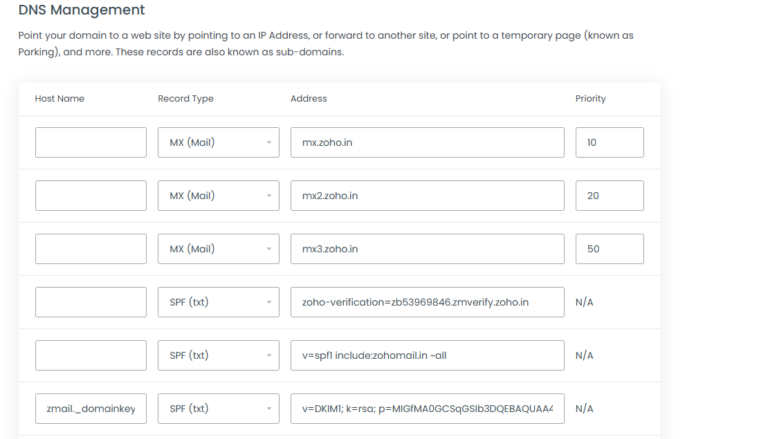Click empty Host Name field in v=spf1 row

tap(91, 355)
